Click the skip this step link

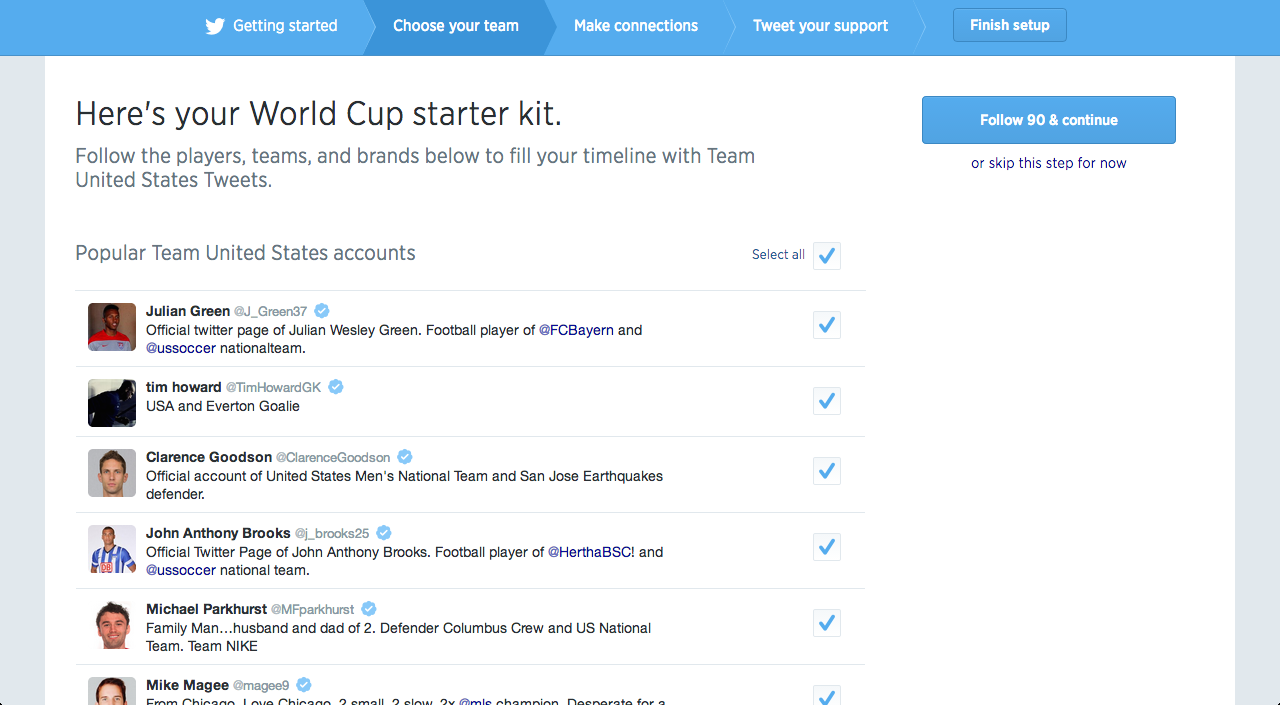(x=1048, y=163)
